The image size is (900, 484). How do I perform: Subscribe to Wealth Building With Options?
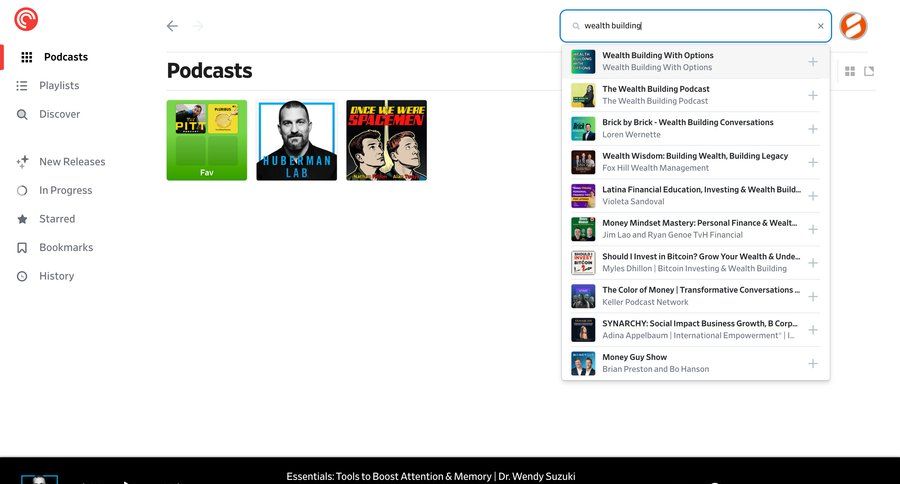pos(813,61)
